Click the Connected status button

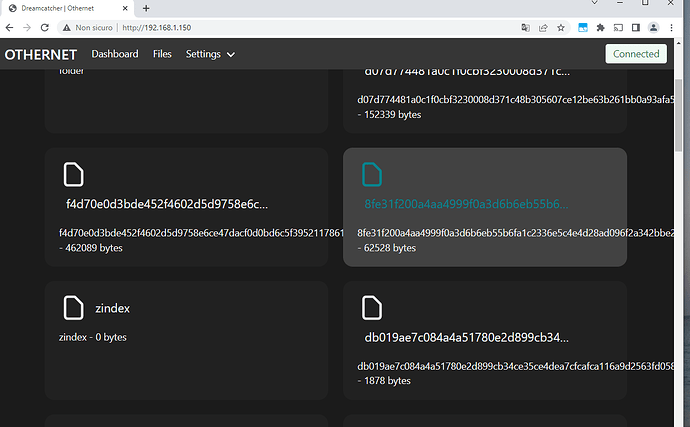[x=636, y=54]
